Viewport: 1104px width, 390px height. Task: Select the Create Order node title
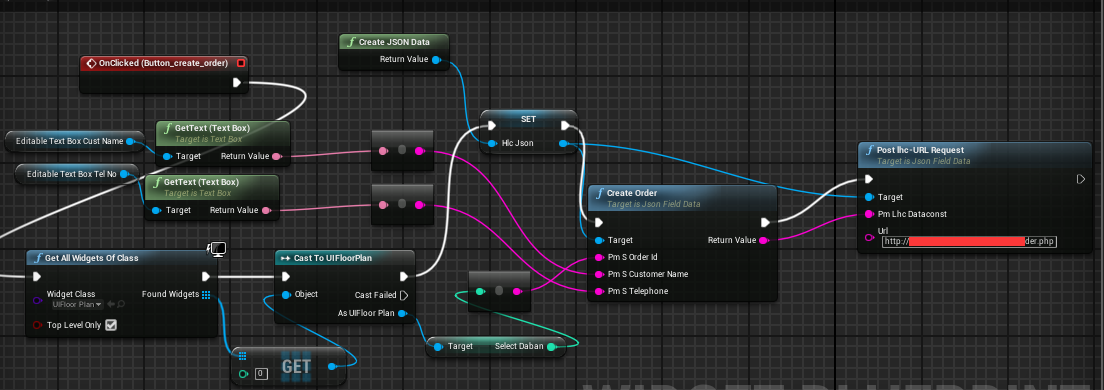[632, 193]
